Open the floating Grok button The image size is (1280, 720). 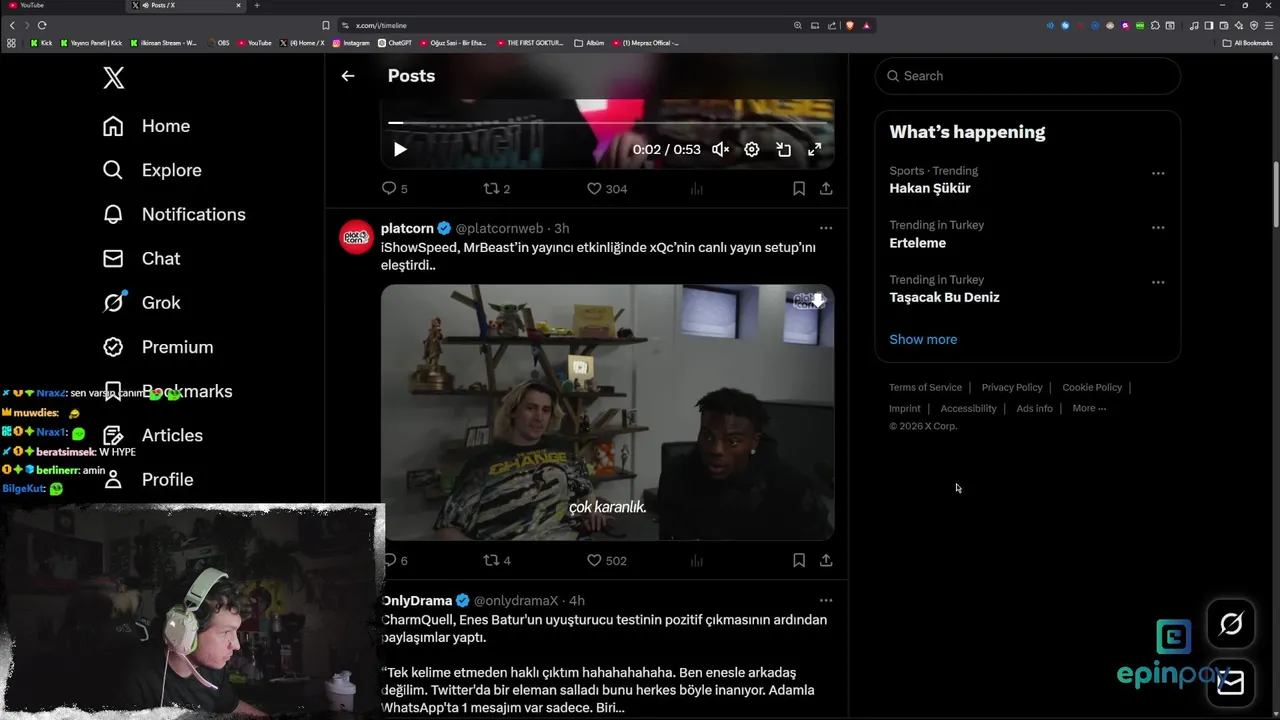[x=1231, y=624]
